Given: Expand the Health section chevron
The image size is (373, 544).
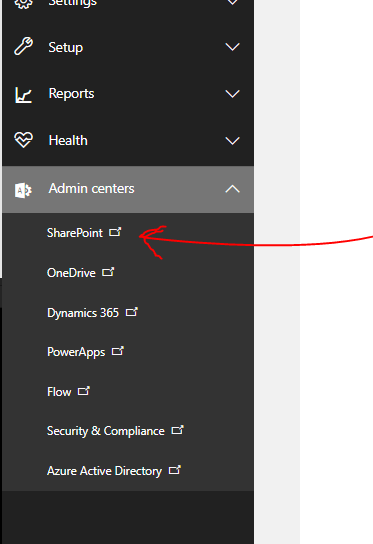Looking at the screenshot, I should pyautogui.click(x=232, y=141).
